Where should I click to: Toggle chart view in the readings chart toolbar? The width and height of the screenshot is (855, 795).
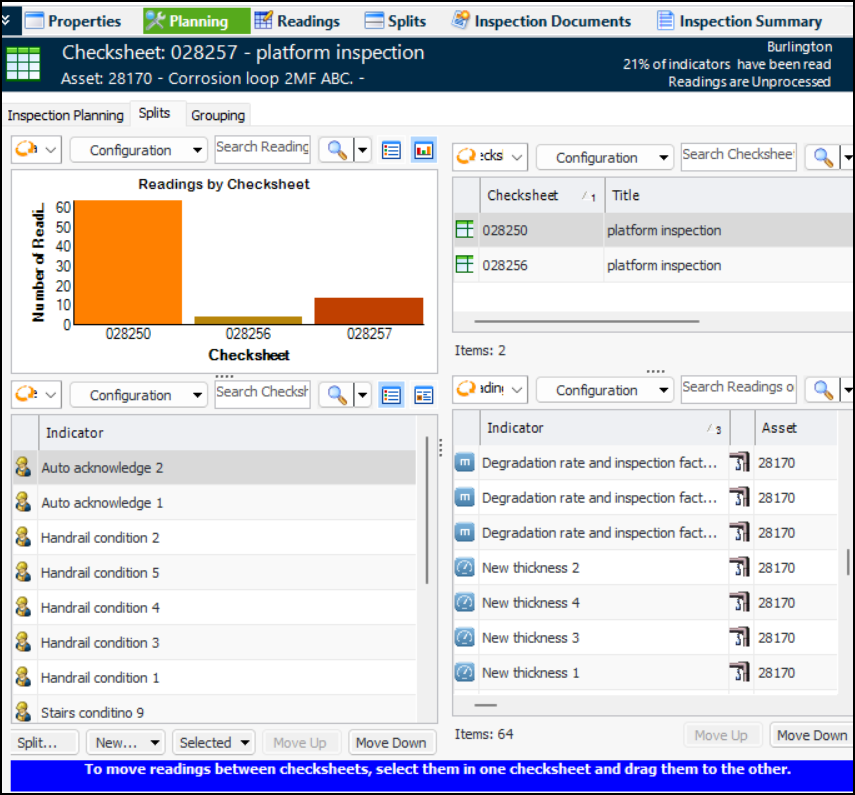click(x=423, y=150)
